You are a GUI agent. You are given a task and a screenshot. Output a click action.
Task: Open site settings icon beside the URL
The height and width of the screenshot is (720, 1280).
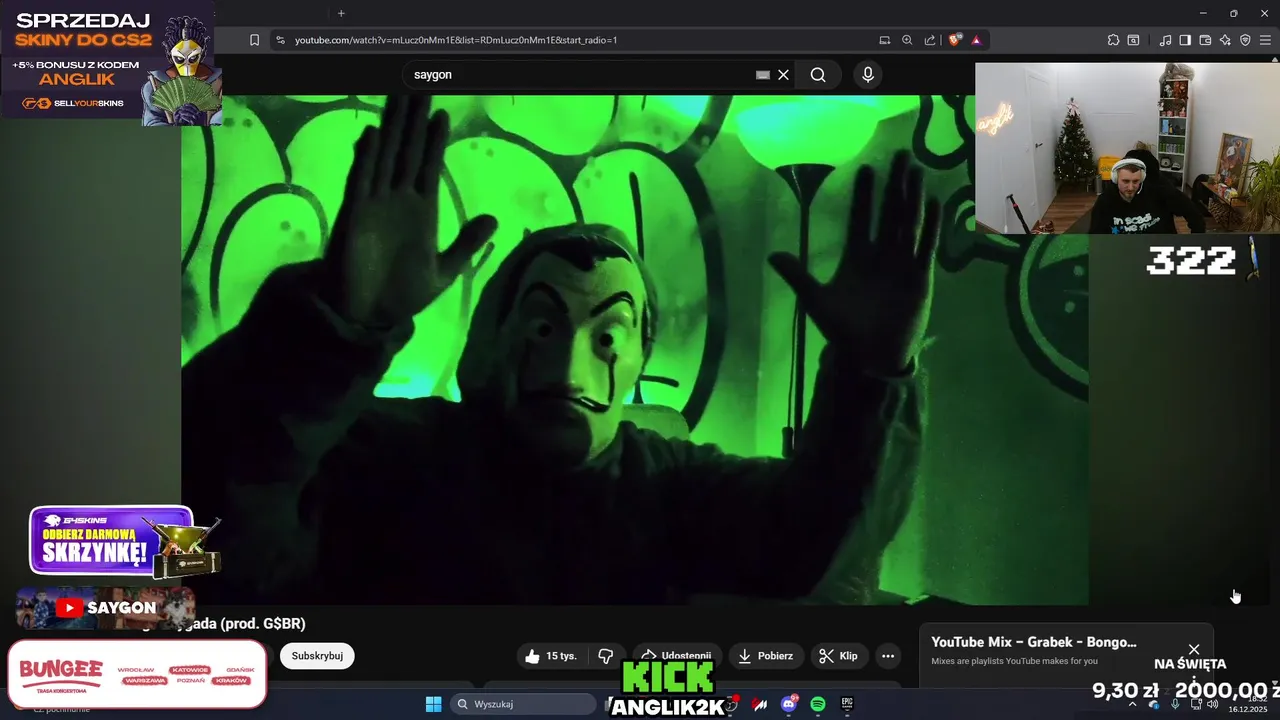coord(280,40)
